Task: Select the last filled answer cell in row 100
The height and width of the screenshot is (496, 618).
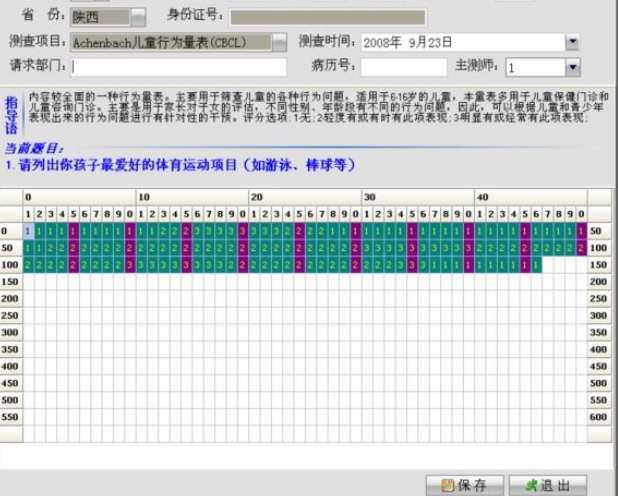Action: point(535,264)
